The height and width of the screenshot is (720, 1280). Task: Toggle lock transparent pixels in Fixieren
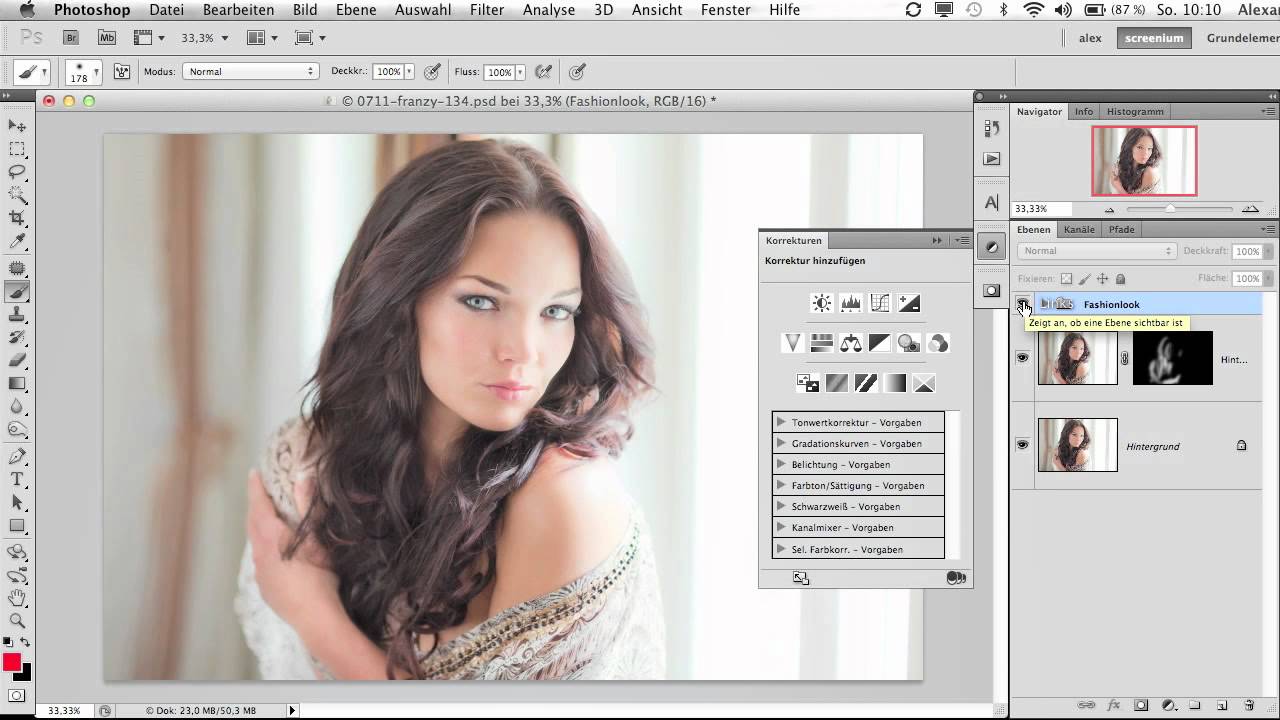(x=1066, y=279)
